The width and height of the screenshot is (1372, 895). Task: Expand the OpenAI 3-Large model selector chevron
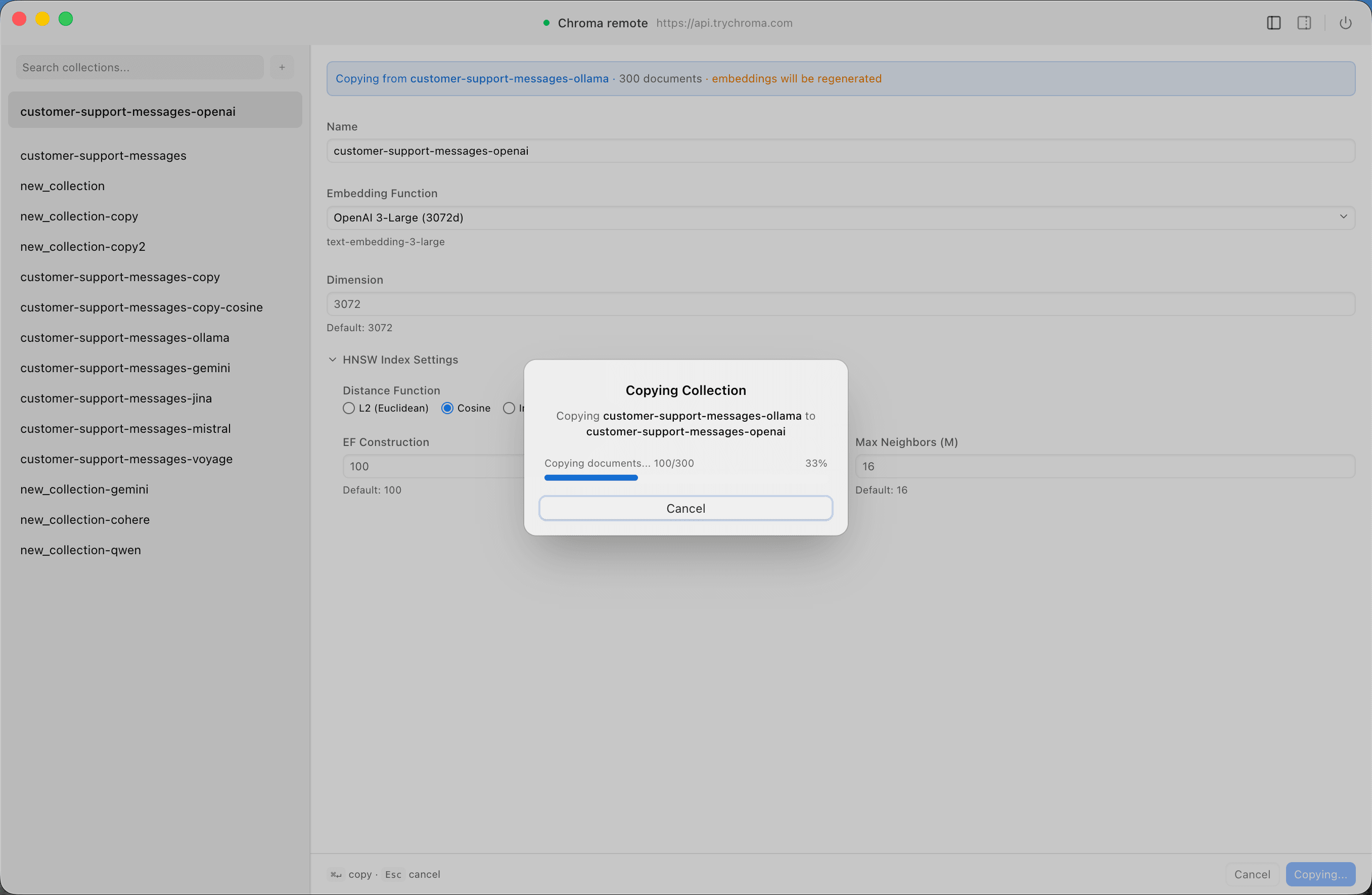(x=1344, y=217)
